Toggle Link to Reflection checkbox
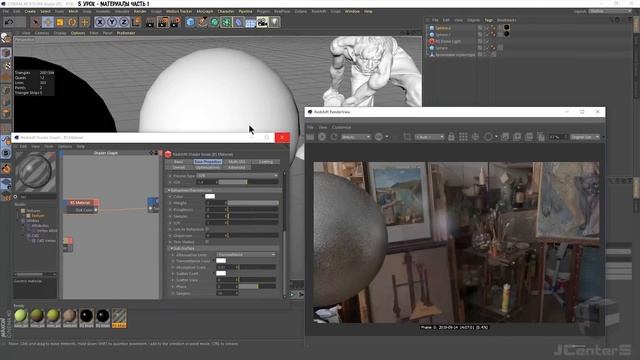The height and width of the screenshot is (360, 640). click(x=207, y=229)
